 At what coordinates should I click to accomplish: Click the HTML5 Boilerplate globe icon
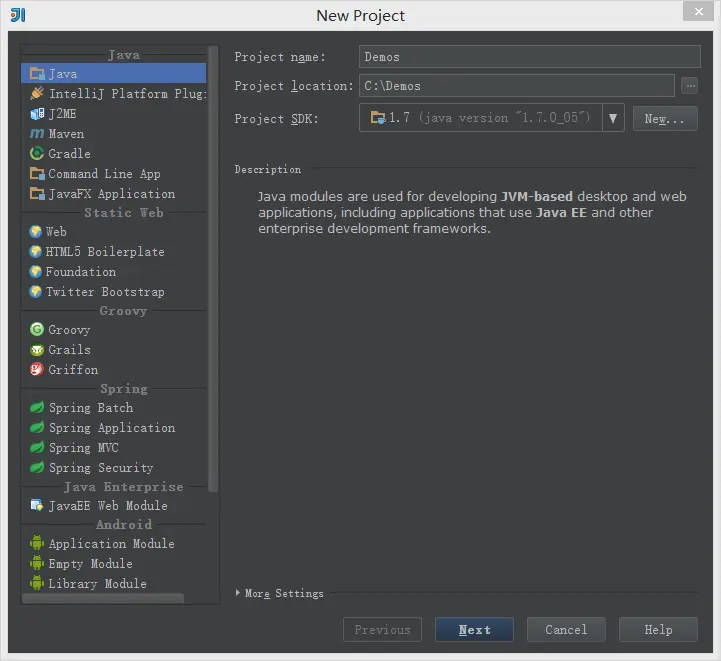coord(35,251)
